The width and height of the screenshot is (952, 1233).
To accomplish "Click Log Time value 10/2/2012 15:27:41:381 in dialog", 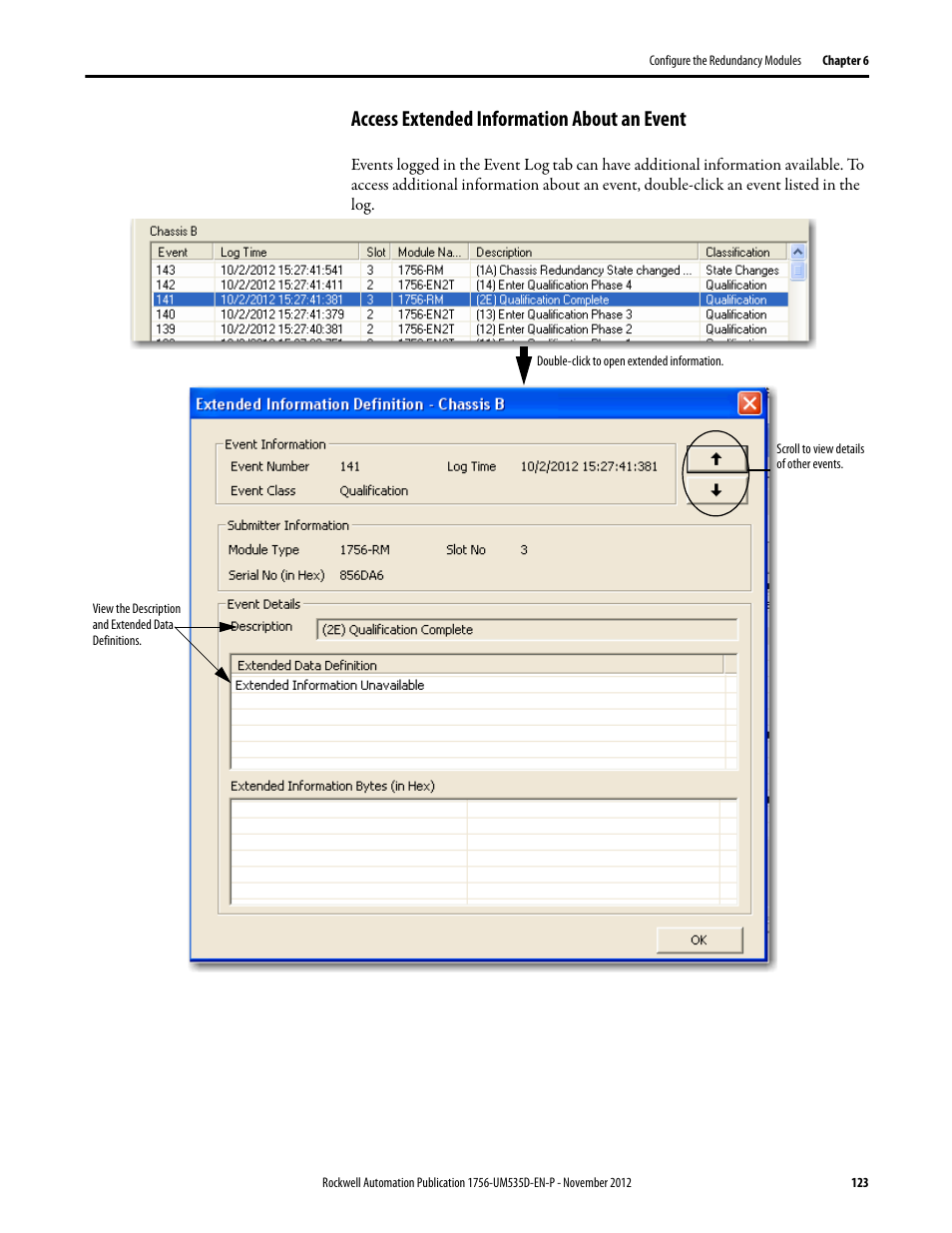I will (x=589, y=467).
